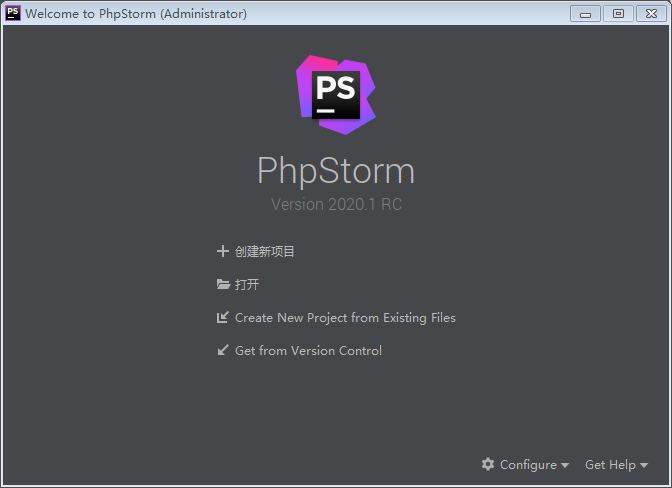
Task: Click the plus icon beside 创建新项目
Action: pos(223,252)
